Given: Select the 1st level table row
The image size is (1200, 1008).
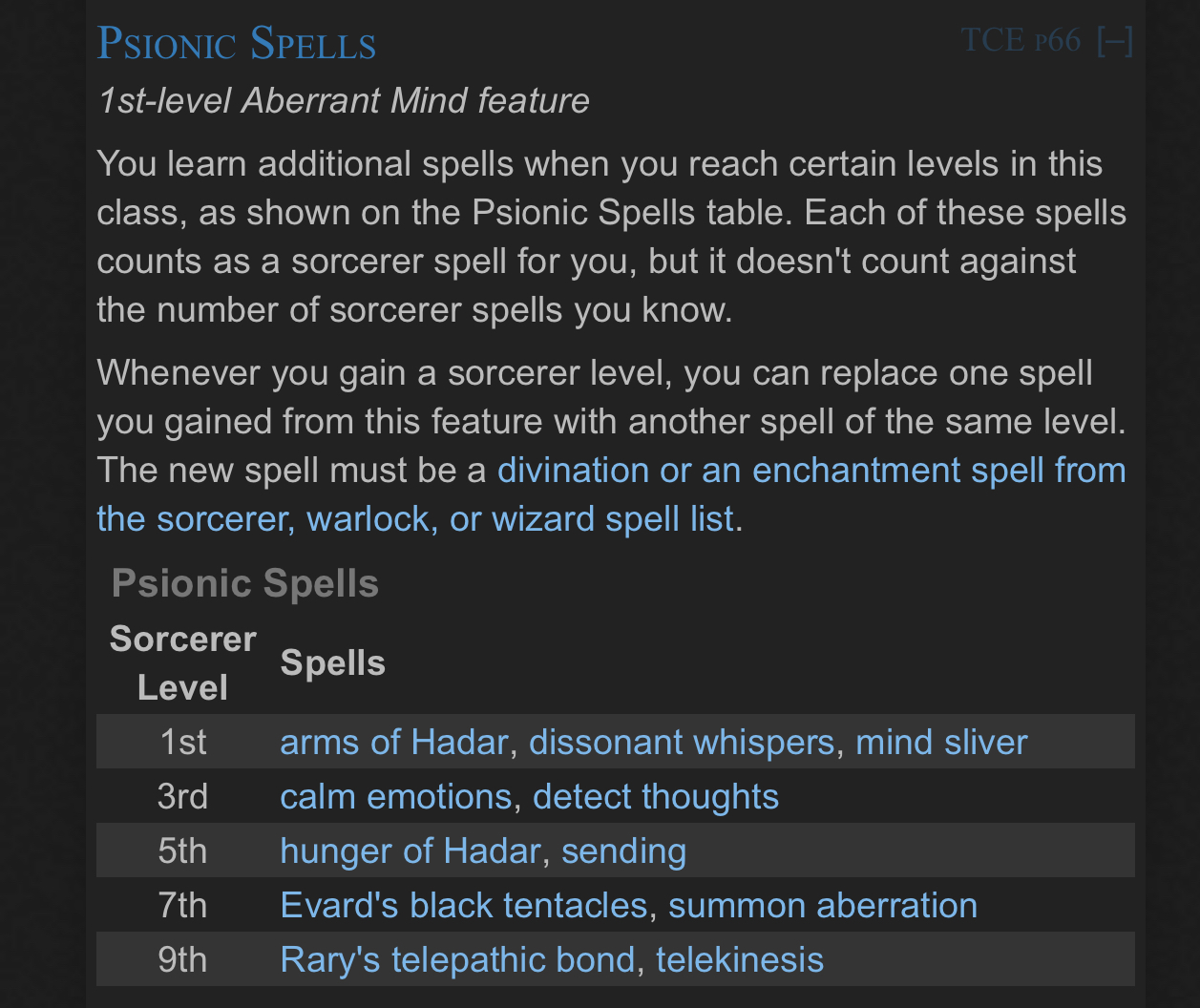Looking at the screenshot, I should (x=616, y=742).
